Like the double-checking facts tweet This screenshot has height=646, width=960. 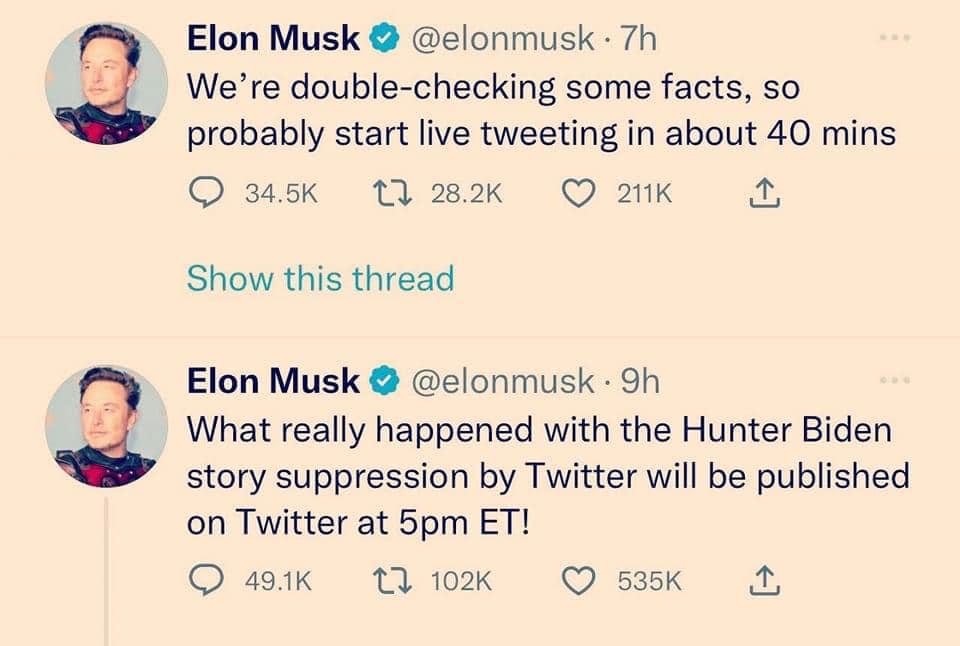(x=578, y=194)
